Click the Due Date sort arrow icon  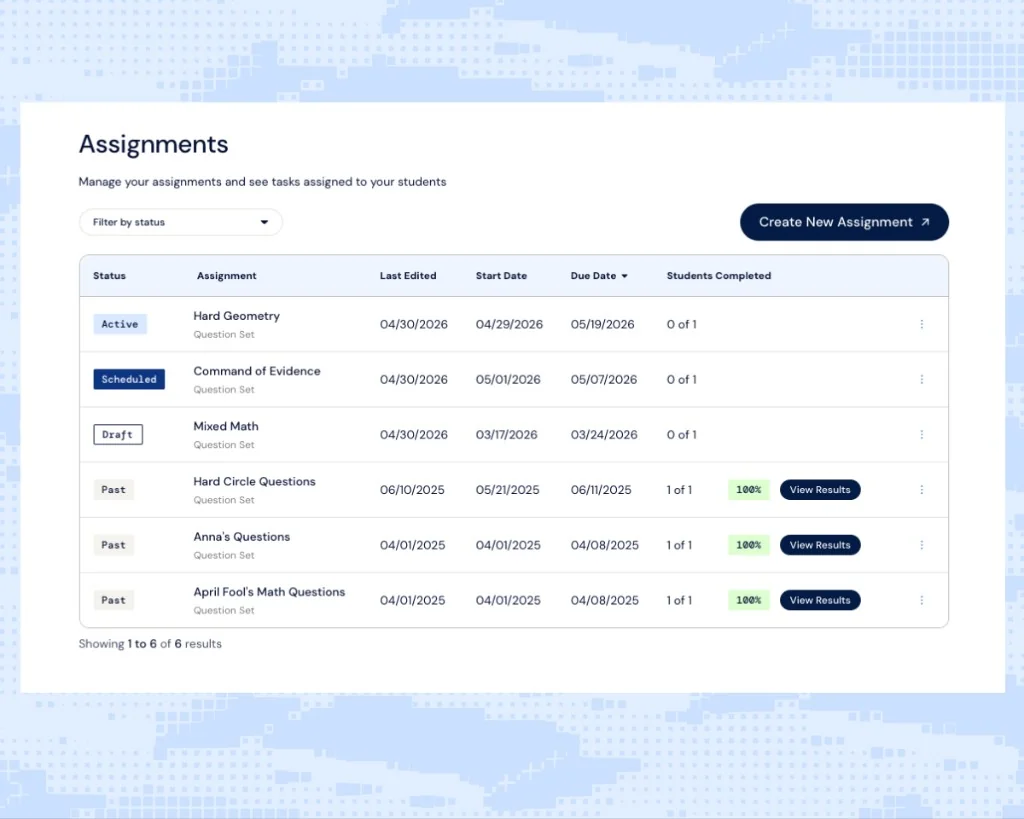(x=624, y=276)
